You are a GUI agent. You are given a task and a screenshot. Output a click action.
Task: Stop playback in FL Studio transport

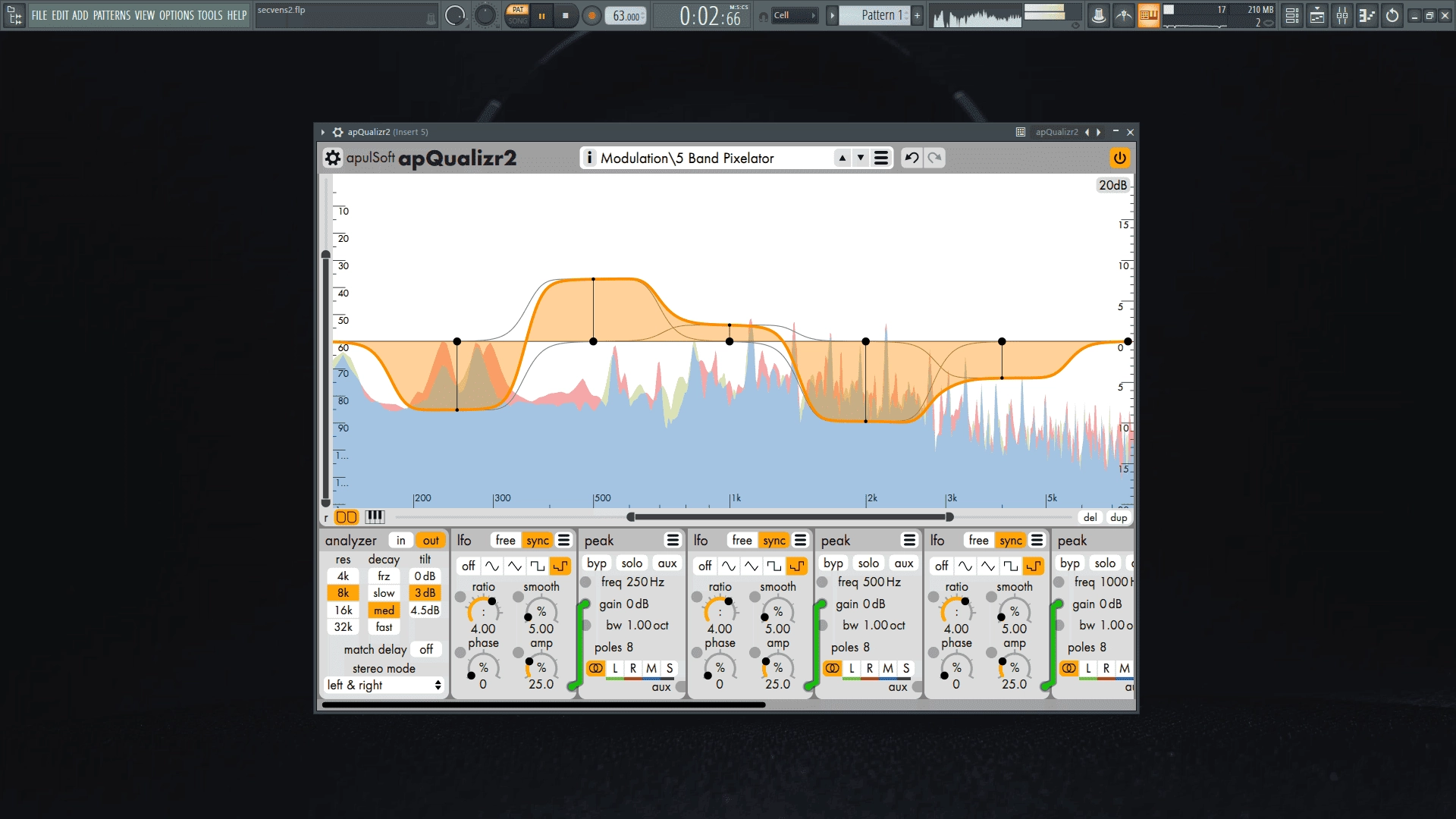pyautogui.click(x=565, y=15)
